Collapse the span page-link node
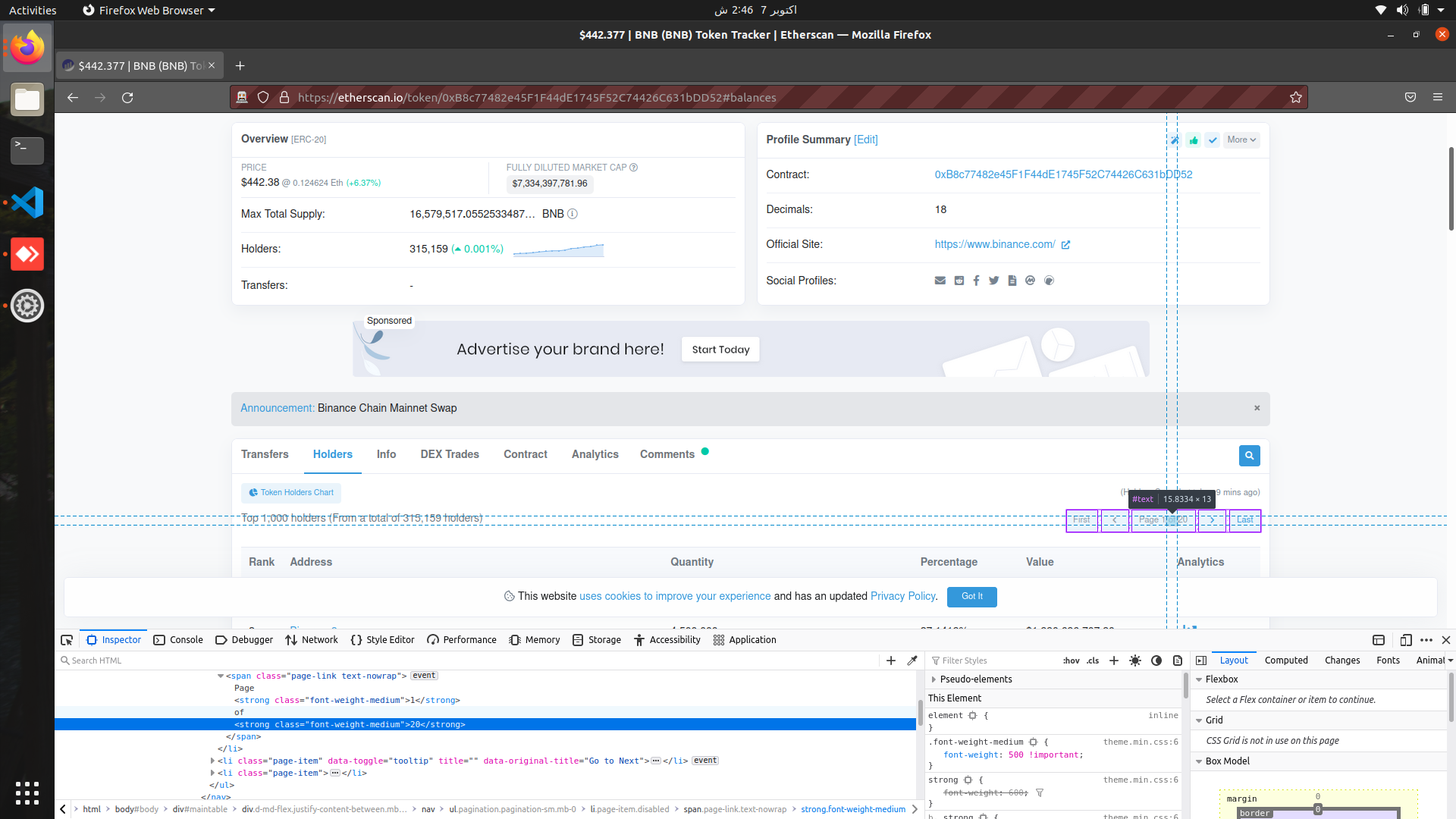 221,676
